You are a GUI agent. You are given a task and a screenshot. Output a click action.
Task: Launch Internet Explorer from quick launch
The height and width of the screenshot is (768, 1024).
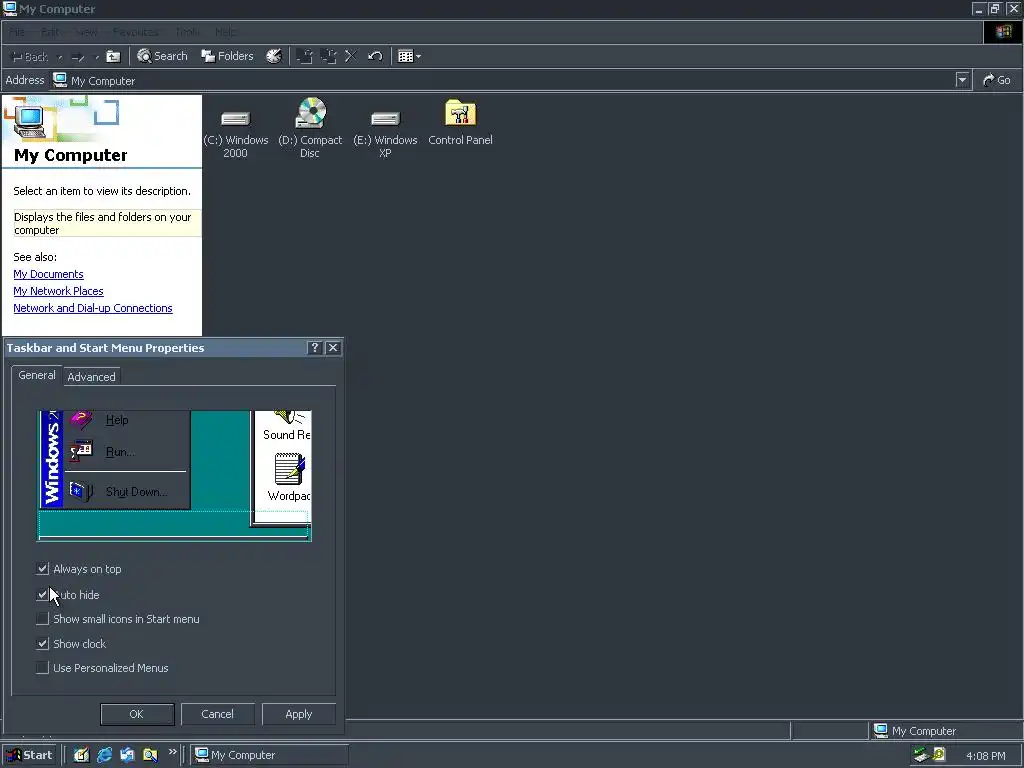[x=104, y=755]
